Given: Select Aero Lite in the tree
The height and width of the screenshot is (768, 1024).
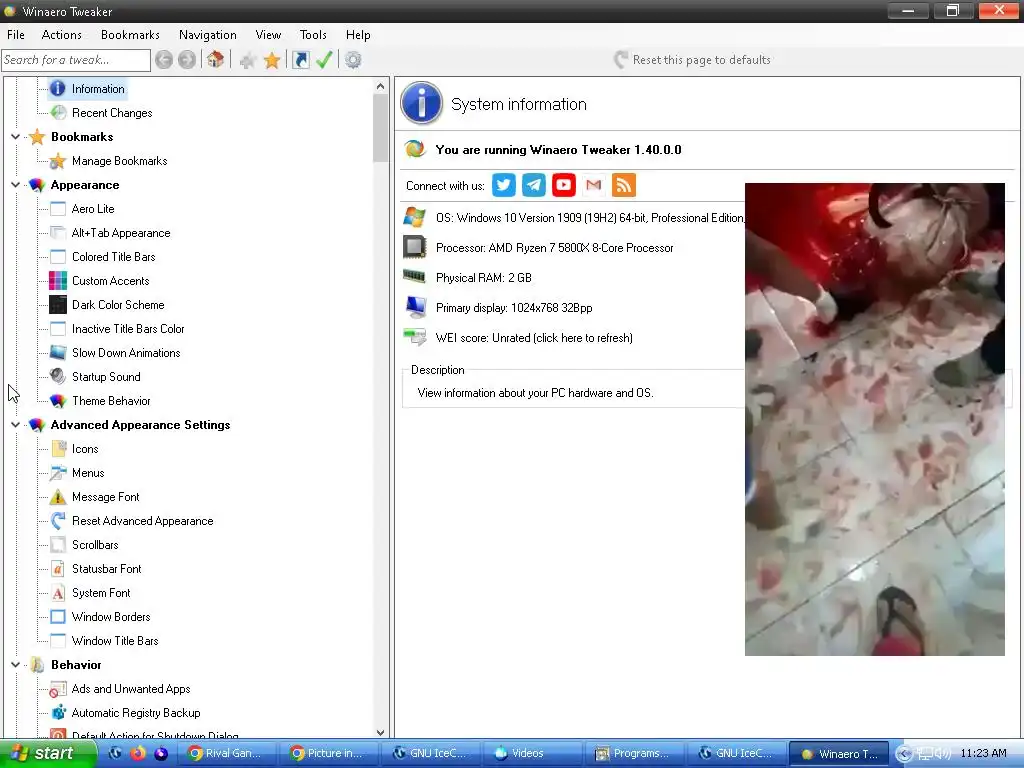Looking at the screenshot, I should point(93,209).
